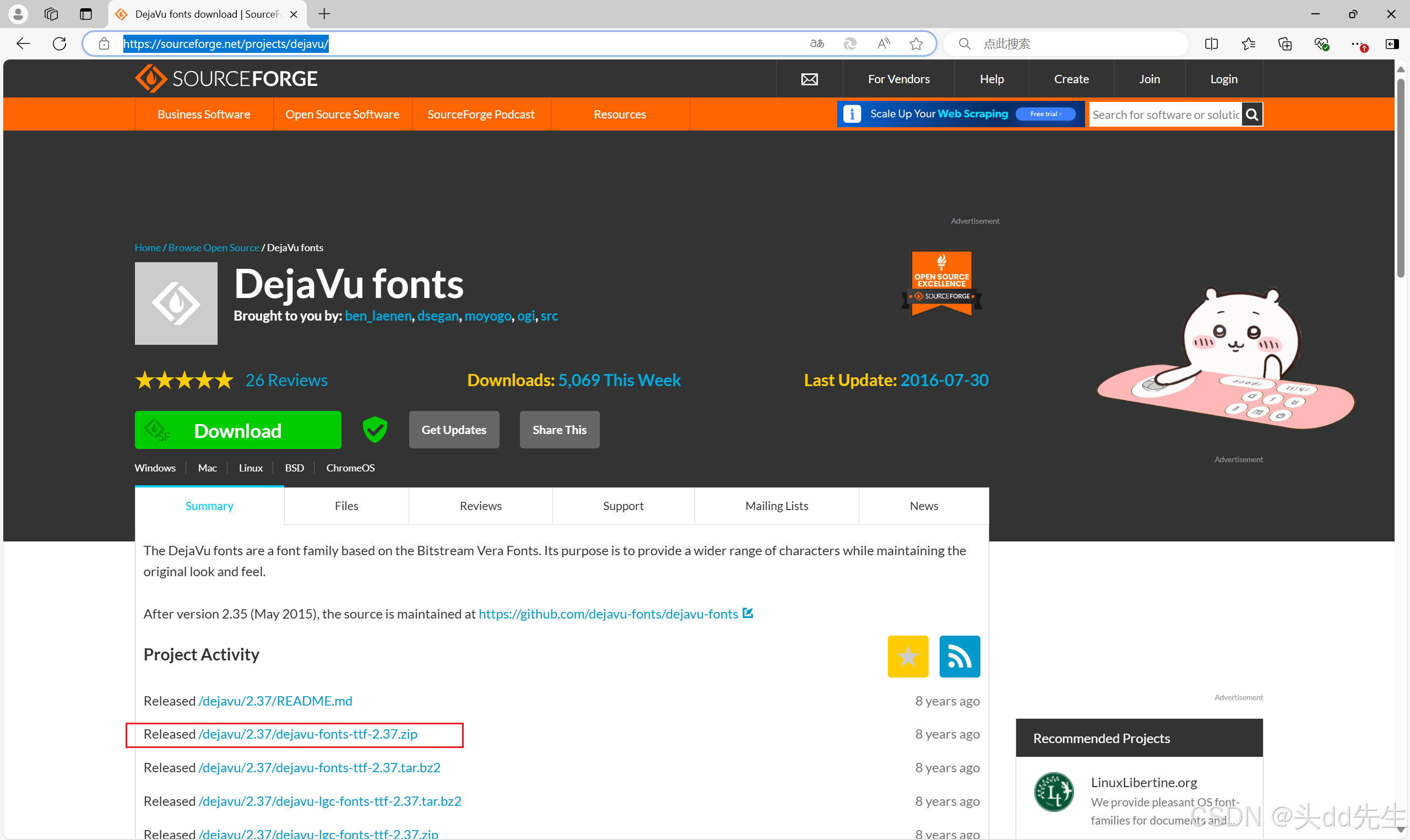Open the Help menu in the header
Viewport: 1410px width, 840px height.
coord(991,79)
